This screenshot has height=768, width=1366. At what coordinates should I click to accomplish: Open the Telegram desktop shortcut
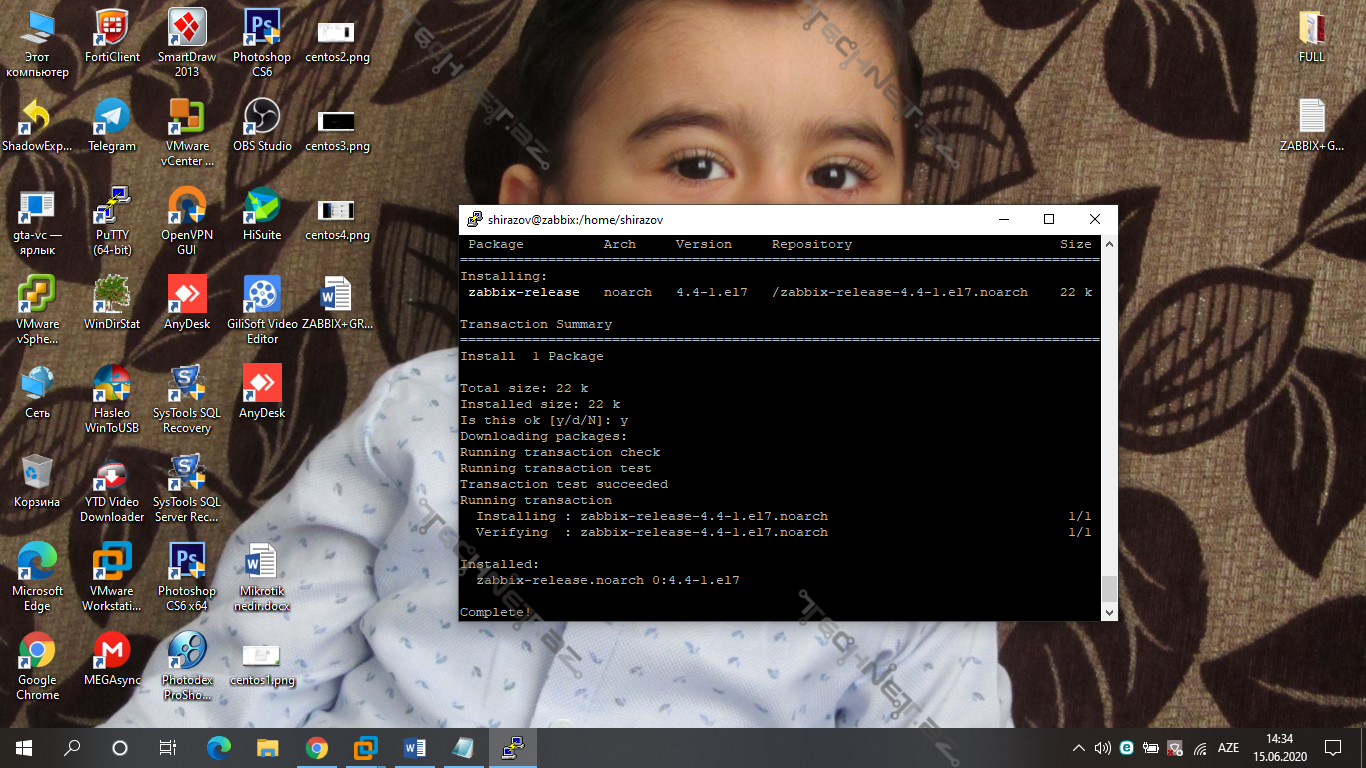point(111,117)
